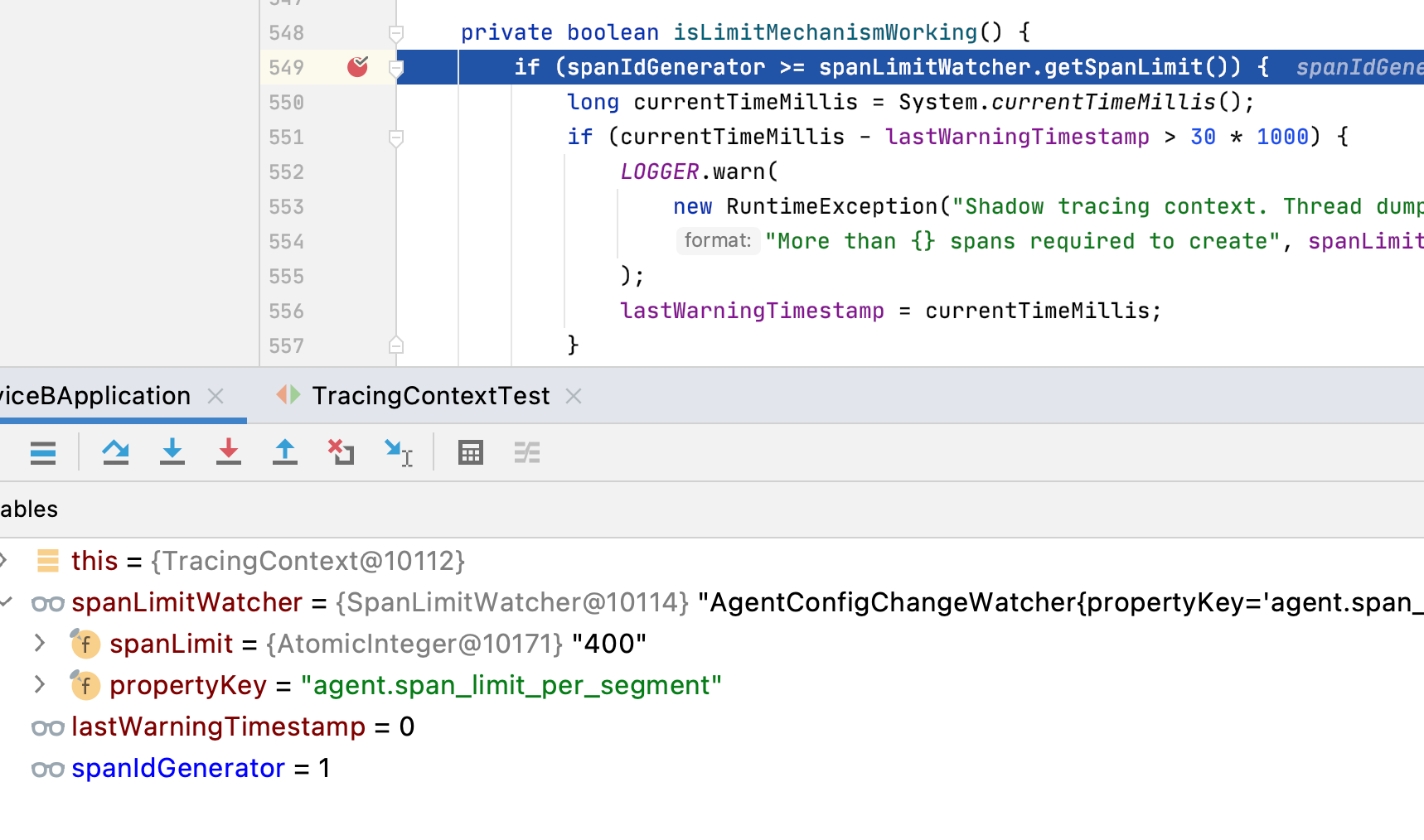Collapse the if-block fold marker at line 551

tap(396, 138)
